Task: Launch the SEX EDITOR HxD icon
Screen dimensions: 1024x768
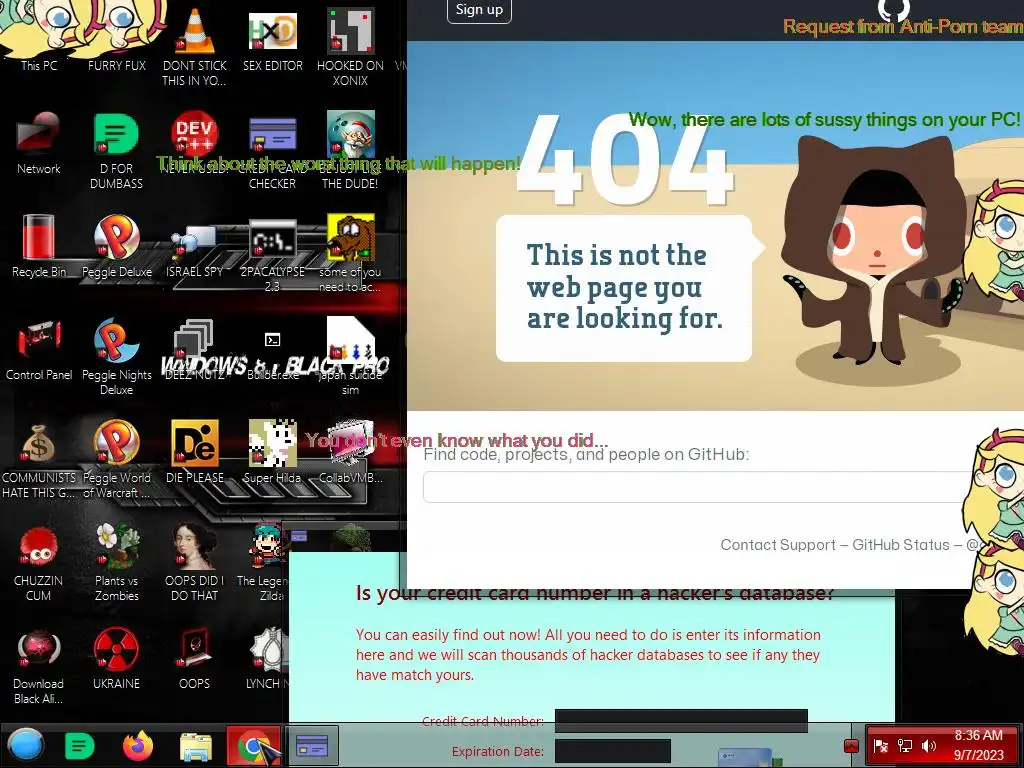Action: [272, 39]
